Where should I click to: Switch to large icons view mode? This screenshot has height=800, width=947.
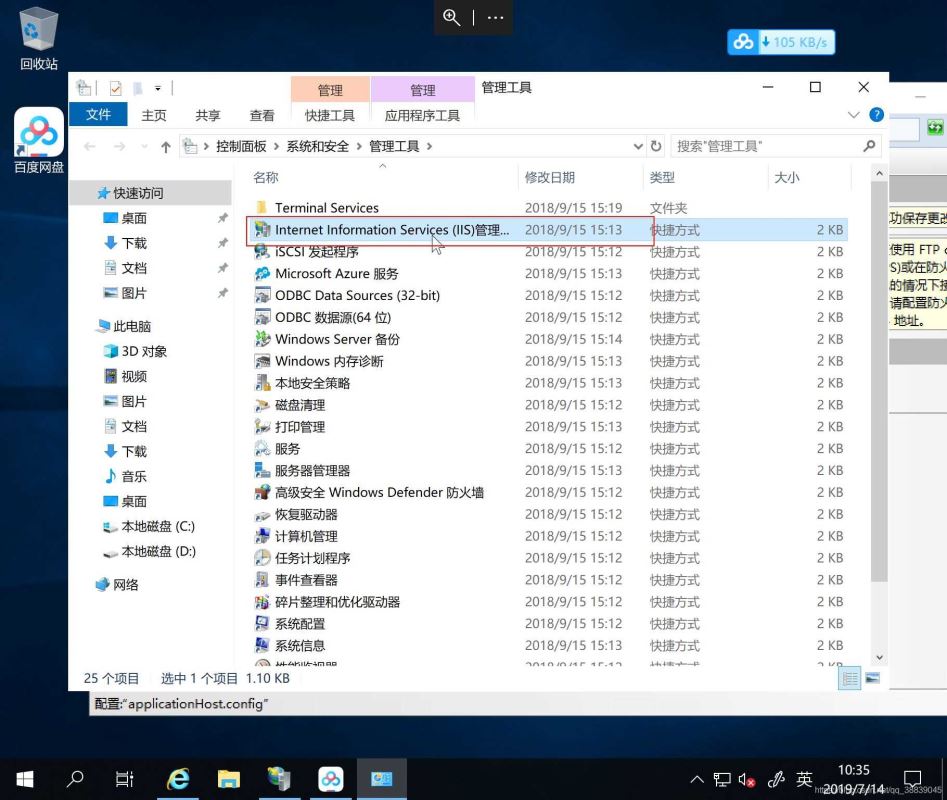[872, 678]
